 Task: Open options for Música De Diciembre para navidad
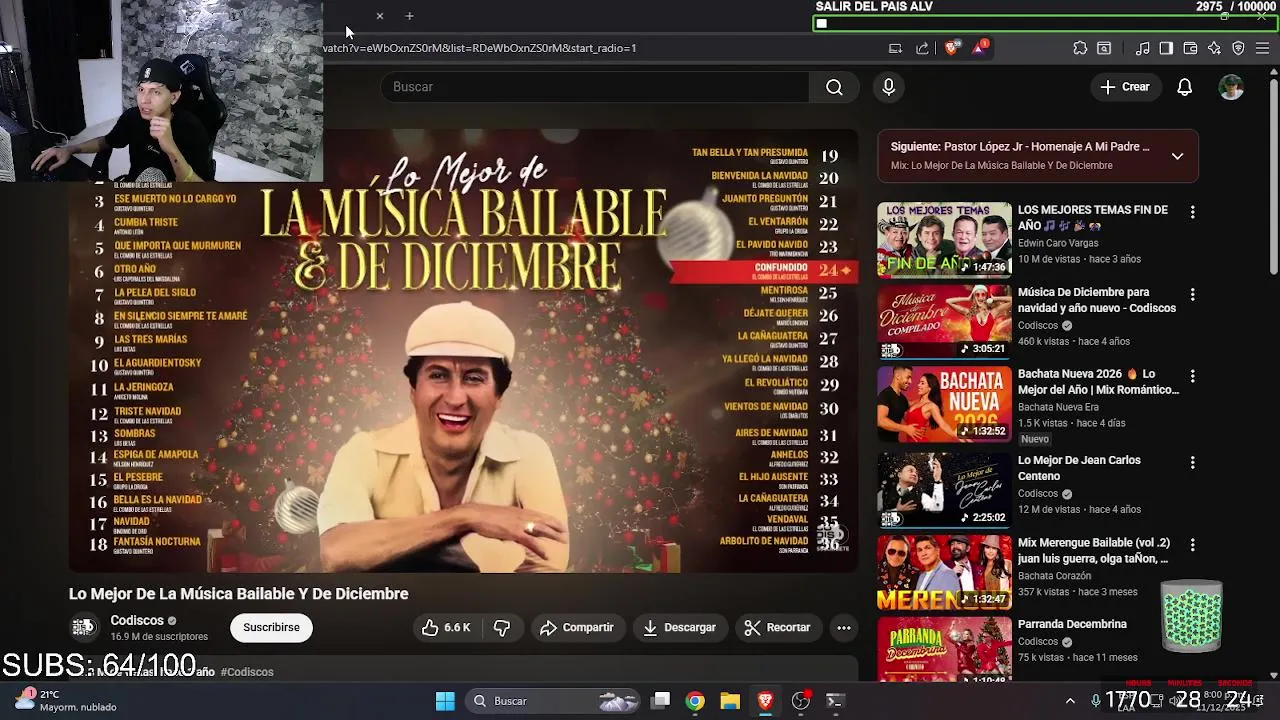click(1192, 294)
